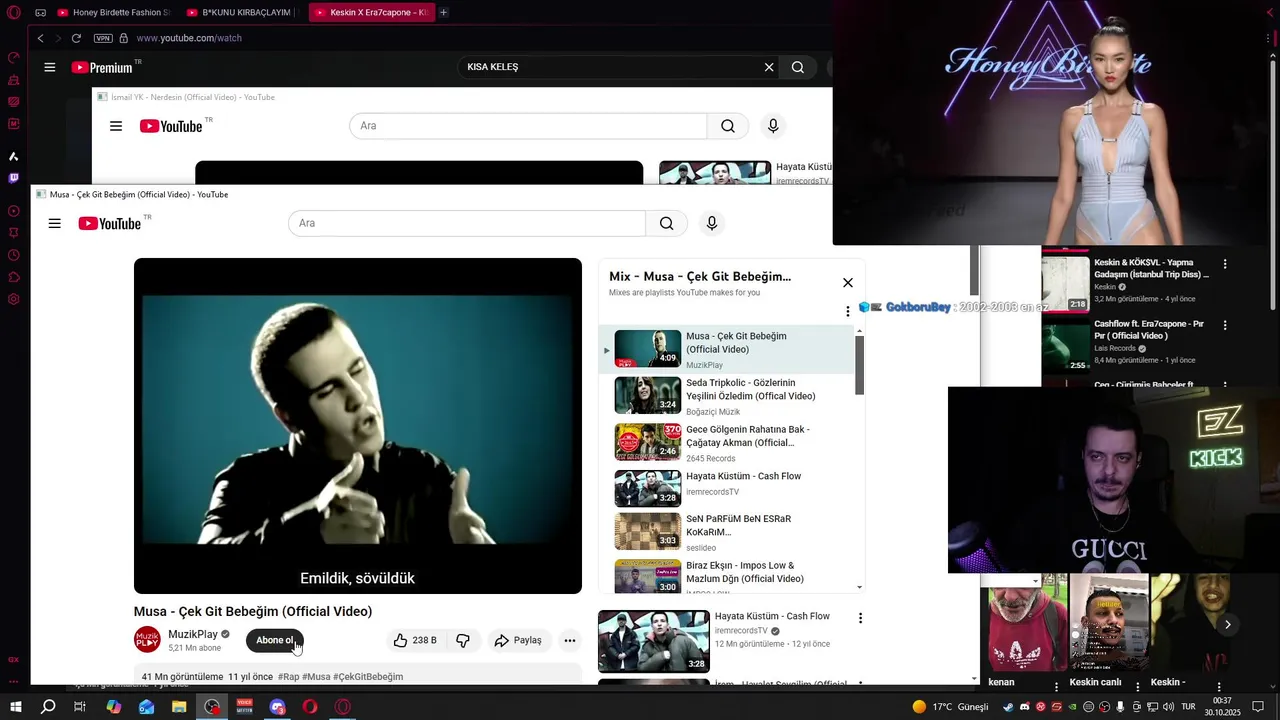Open hamburger menu in İsmail YK window
1280x720 pixels.
tap(116, 126)
